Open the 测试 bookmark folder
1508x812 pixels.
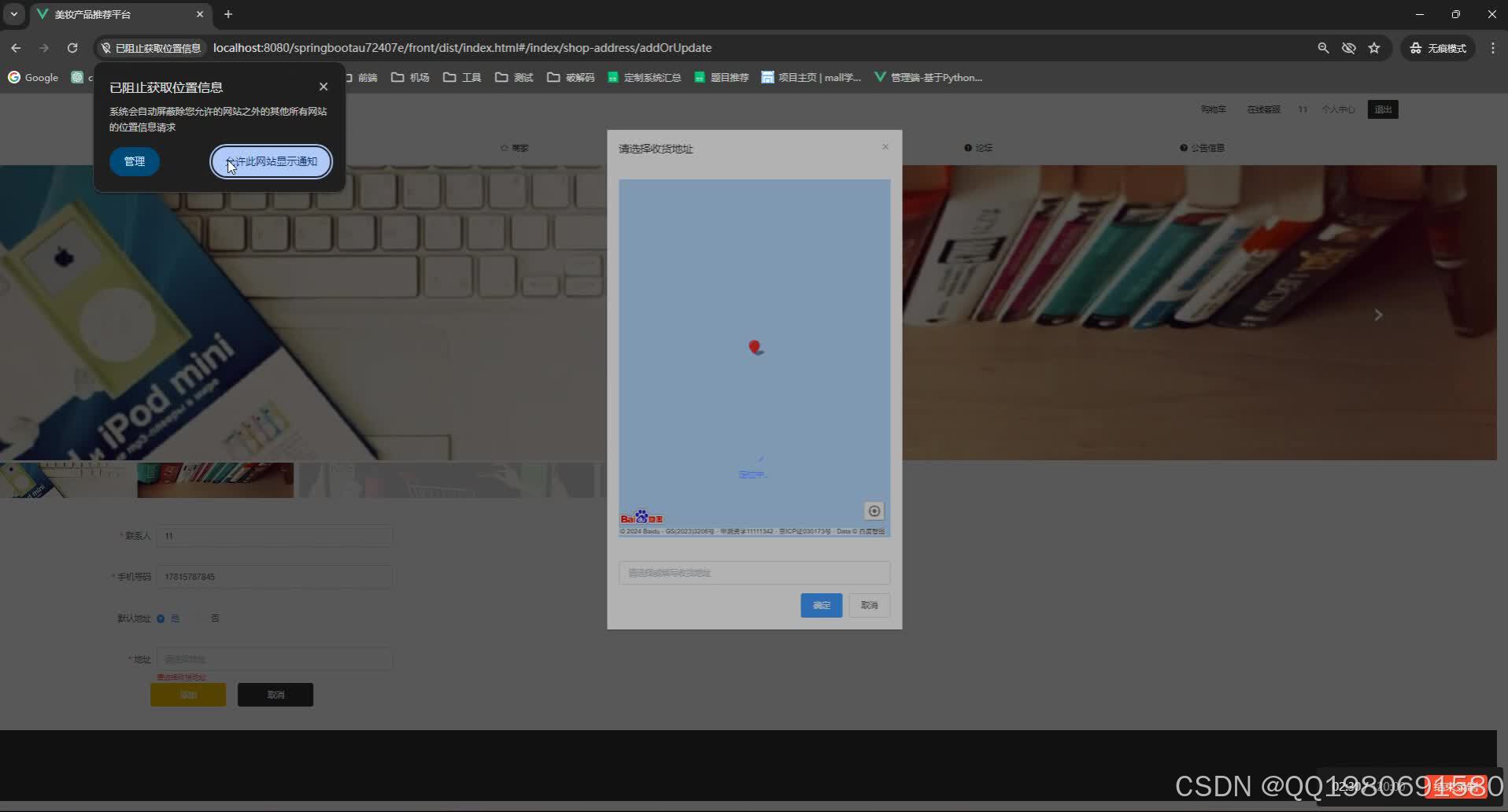[x=514, y=77]
